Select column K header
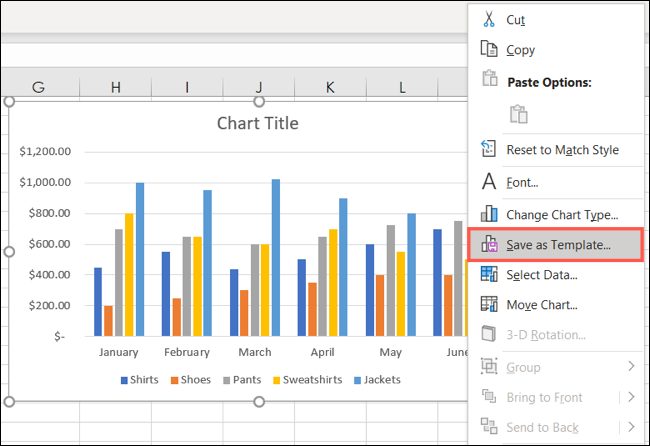Image resolution: width=650 pixels, height=446 pixels. [x=330, y=87]
